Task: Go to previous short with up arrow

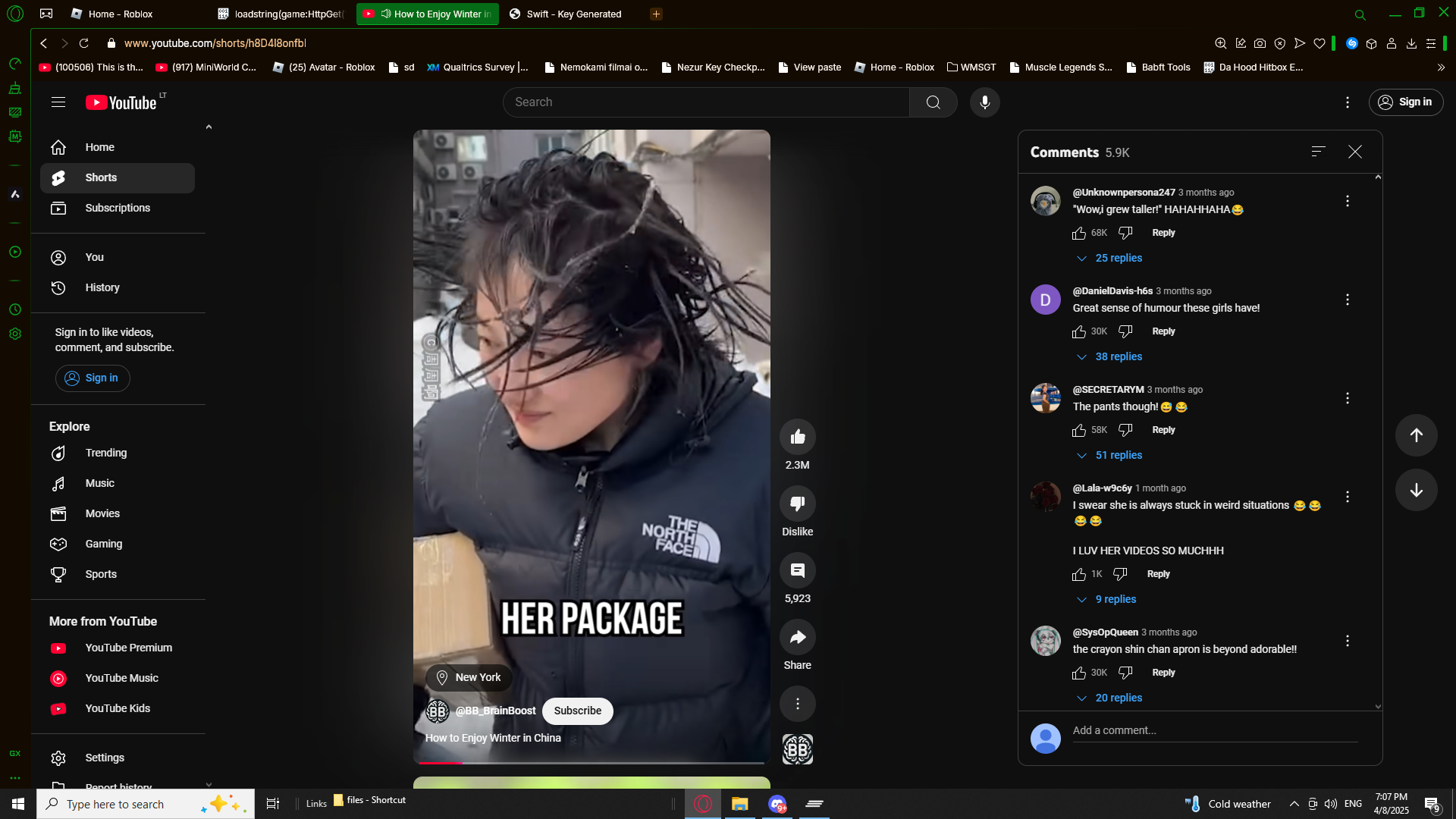Action: (1416, 435)
